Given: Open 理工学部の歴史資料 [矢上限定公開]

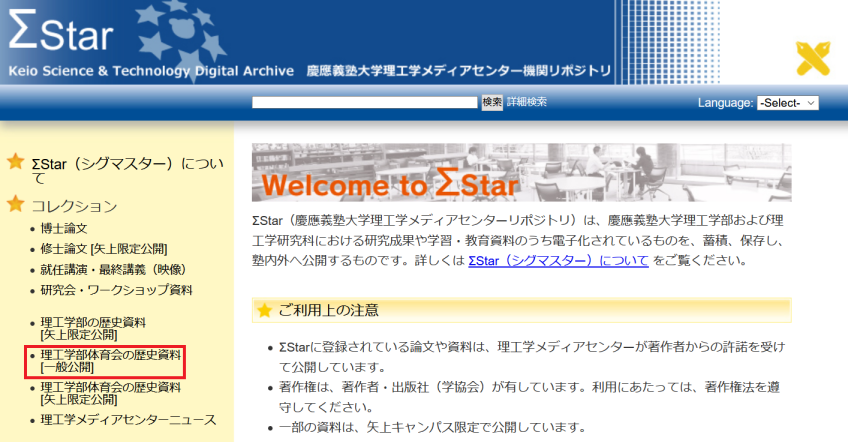Looking at the screenshot, I should tap(93, 328).
